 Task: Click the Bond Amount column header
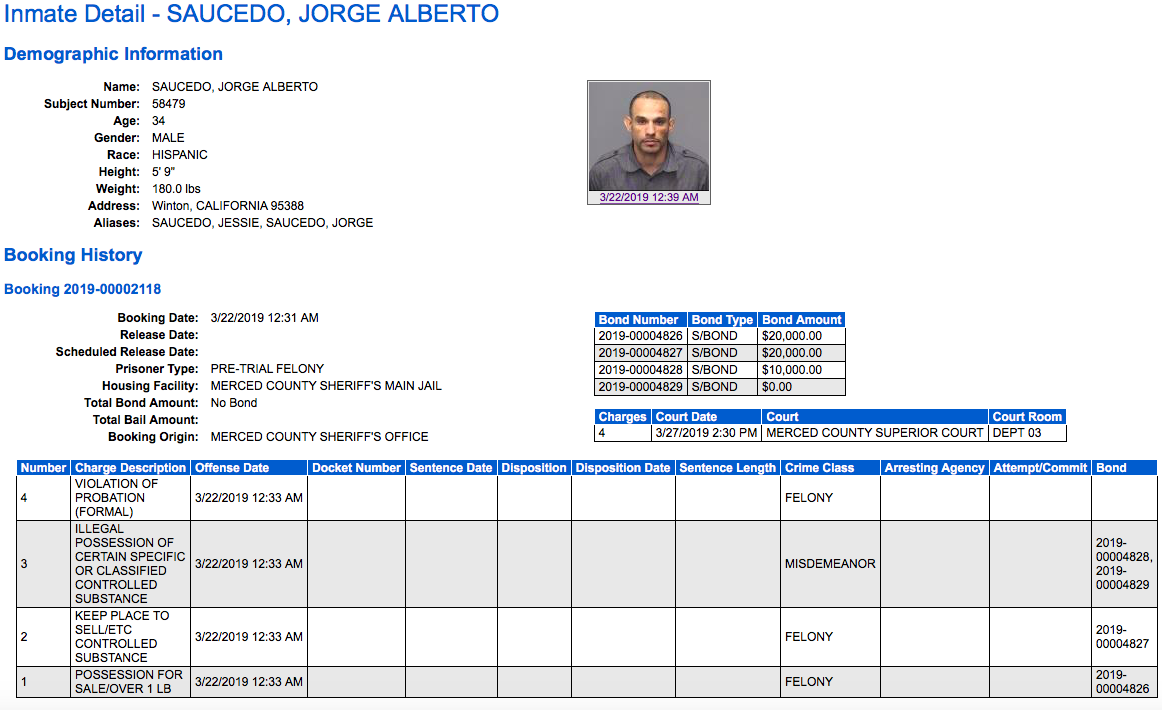(x=802, y=319)
